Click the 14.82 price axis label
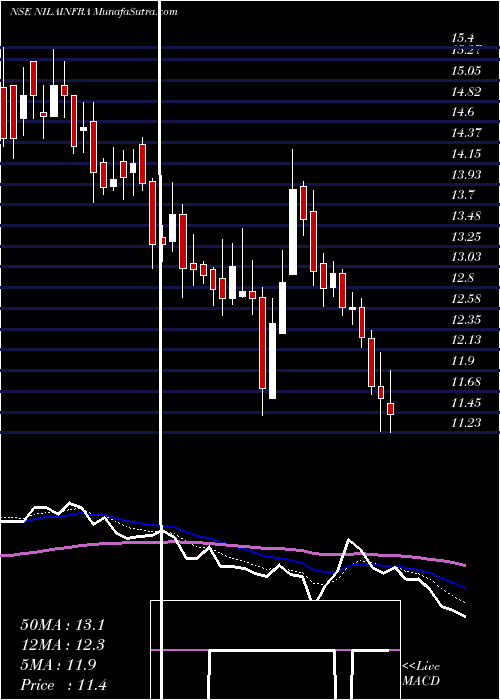500x700 pixels. click(467, 92)
